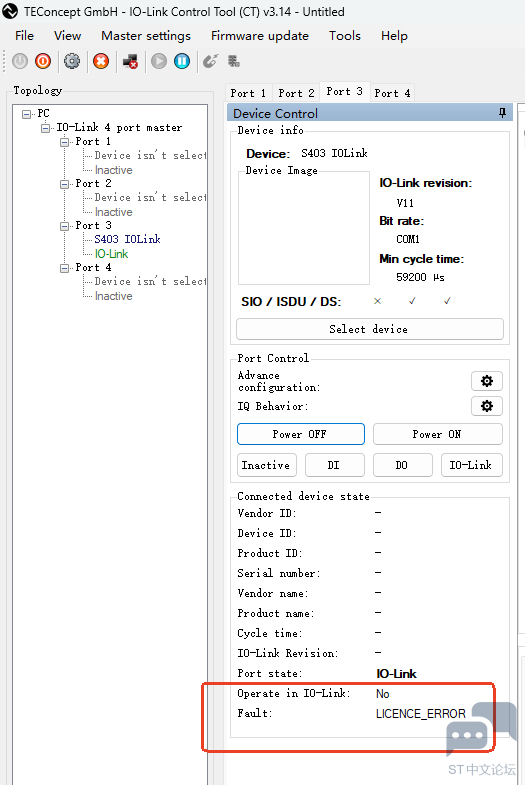Click the grey magnet search icon
The height and width of the screenshot is (785, 525).
[210, 62]
